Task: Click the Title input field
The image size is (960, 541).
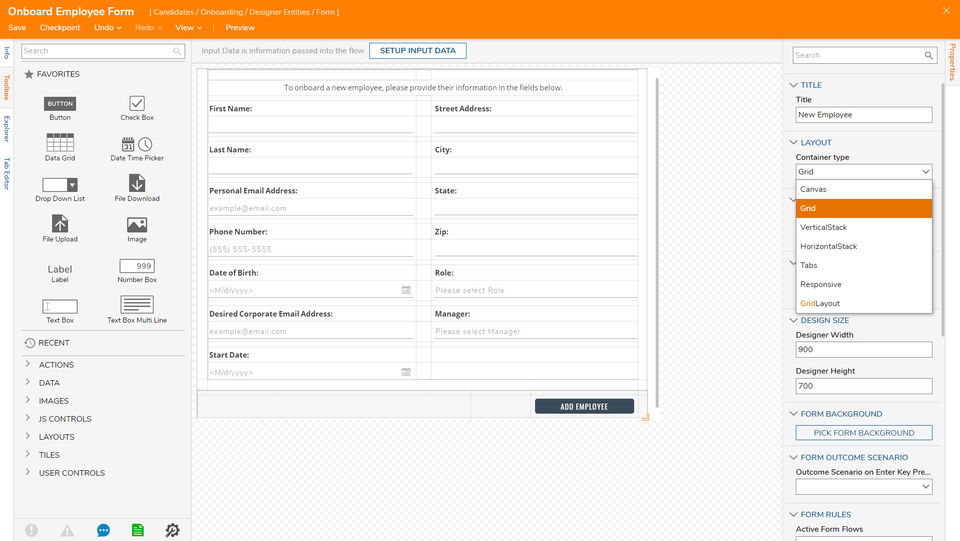Action: [864, 114]
